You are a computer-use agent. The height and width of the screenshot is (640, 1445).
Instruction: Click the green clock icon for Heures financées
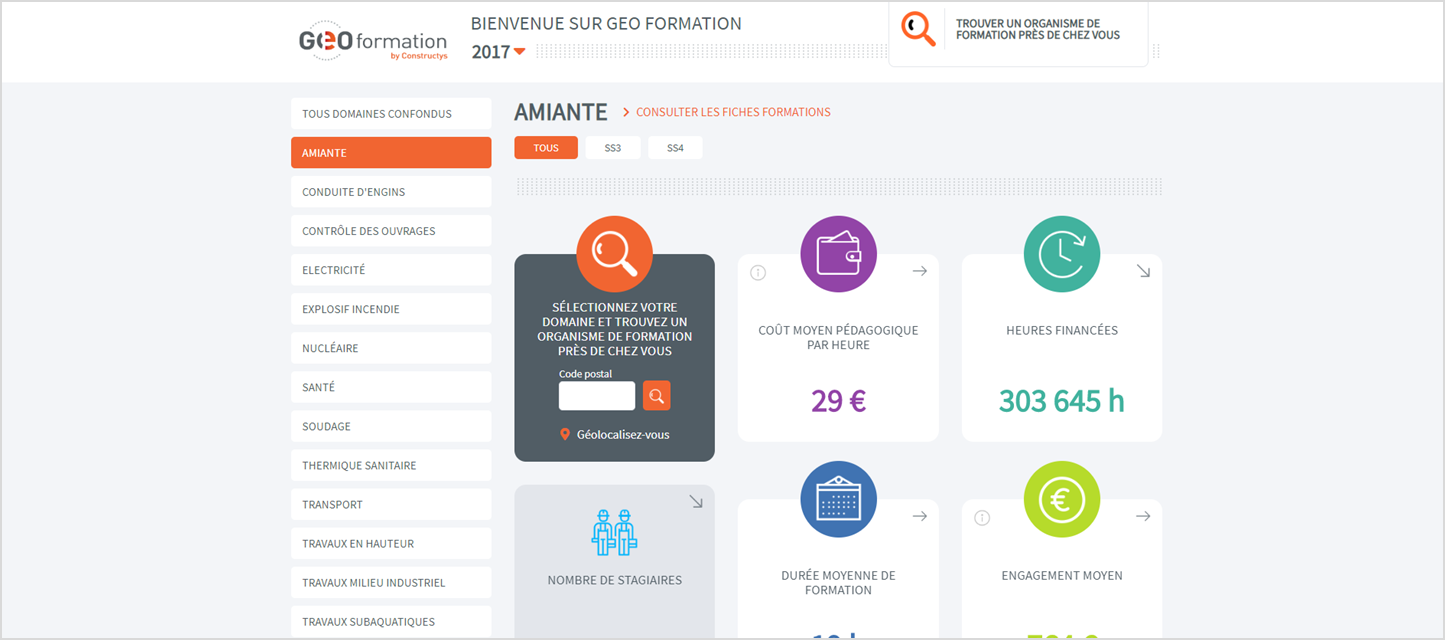(x=1061, y=254)
